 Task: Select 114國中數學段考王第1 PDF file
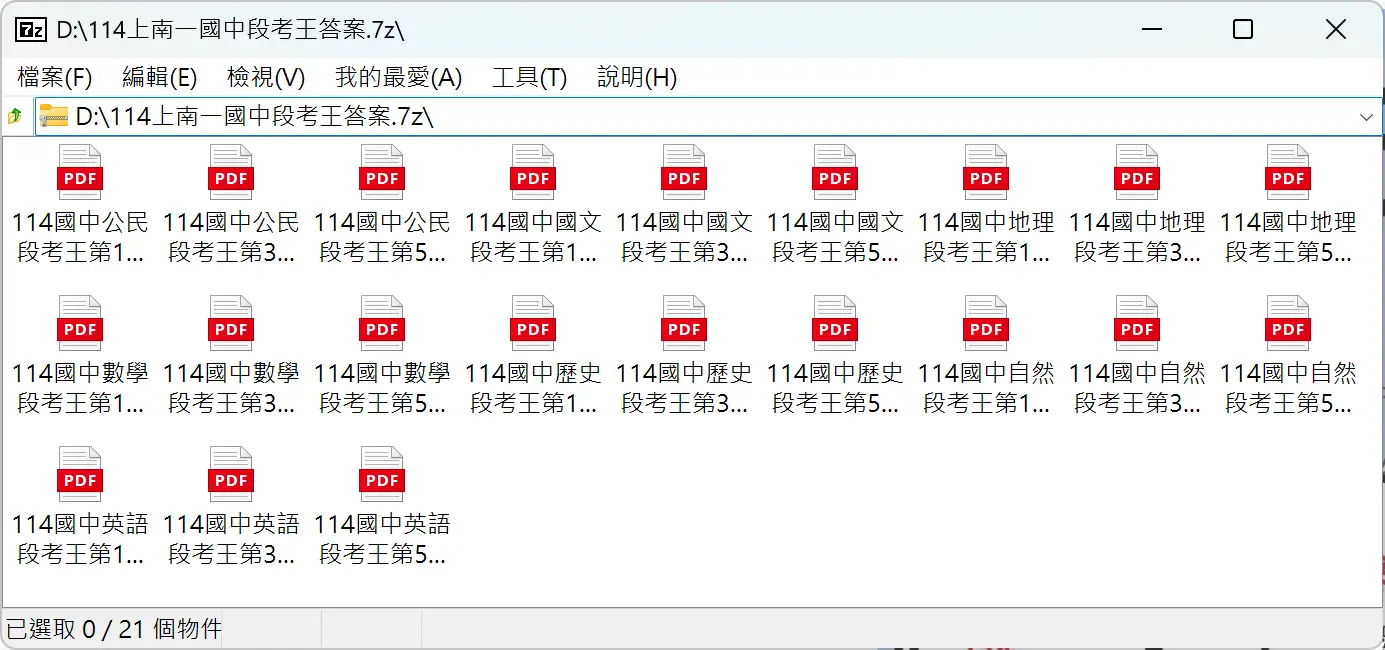pyautogui.click(x=80, y=325)
